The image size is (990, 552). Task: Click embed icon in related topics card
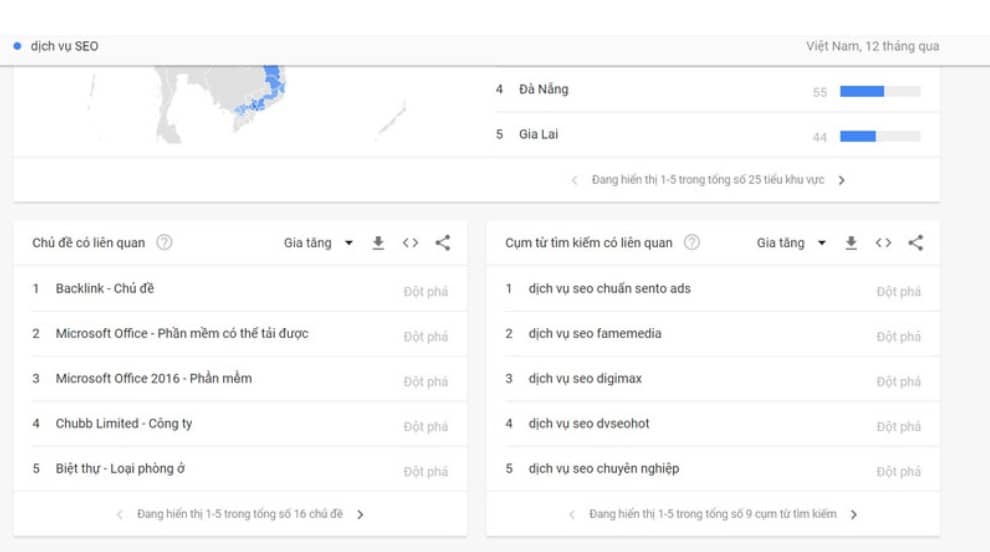point(410,243)
